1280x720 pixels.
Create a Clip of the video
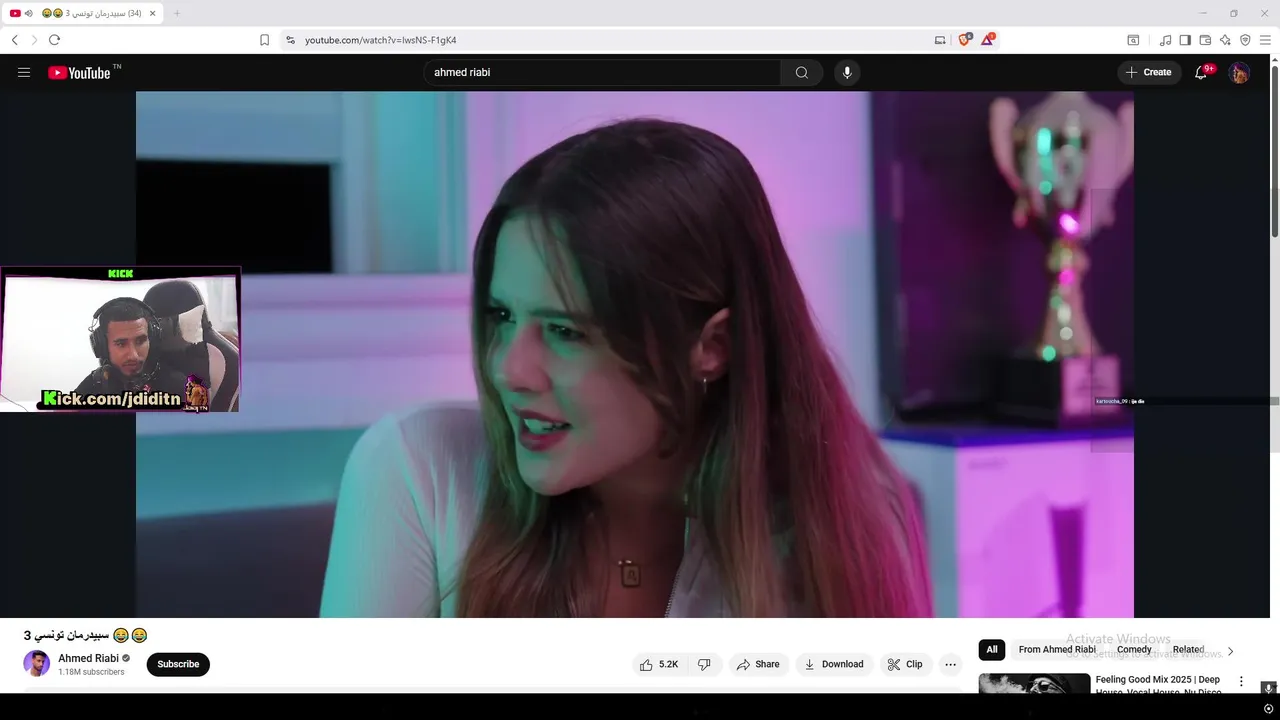(x=905, y=664)
